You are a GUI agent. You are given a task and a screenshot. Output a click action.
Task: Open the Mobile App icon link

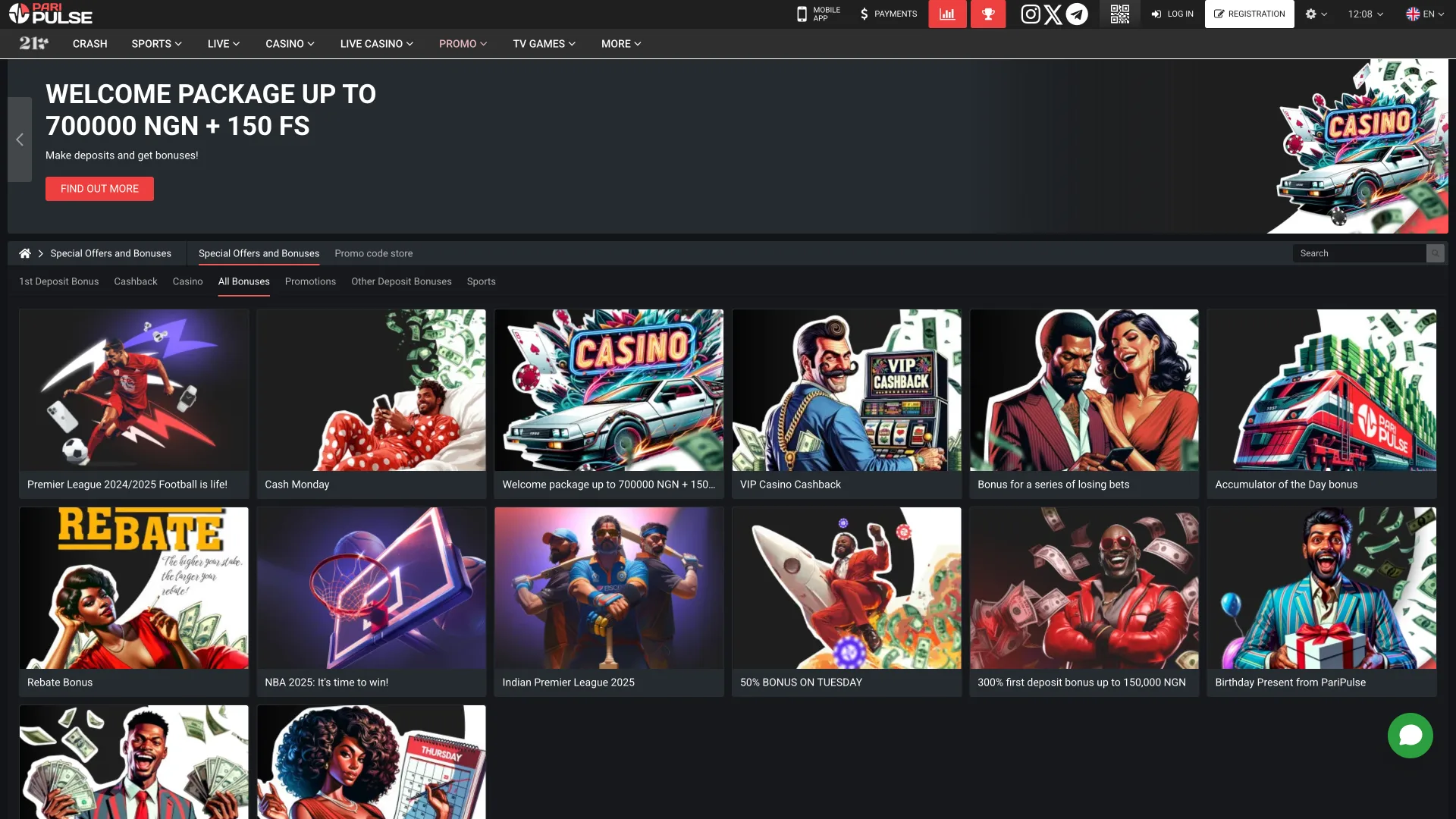pos(818,14)
